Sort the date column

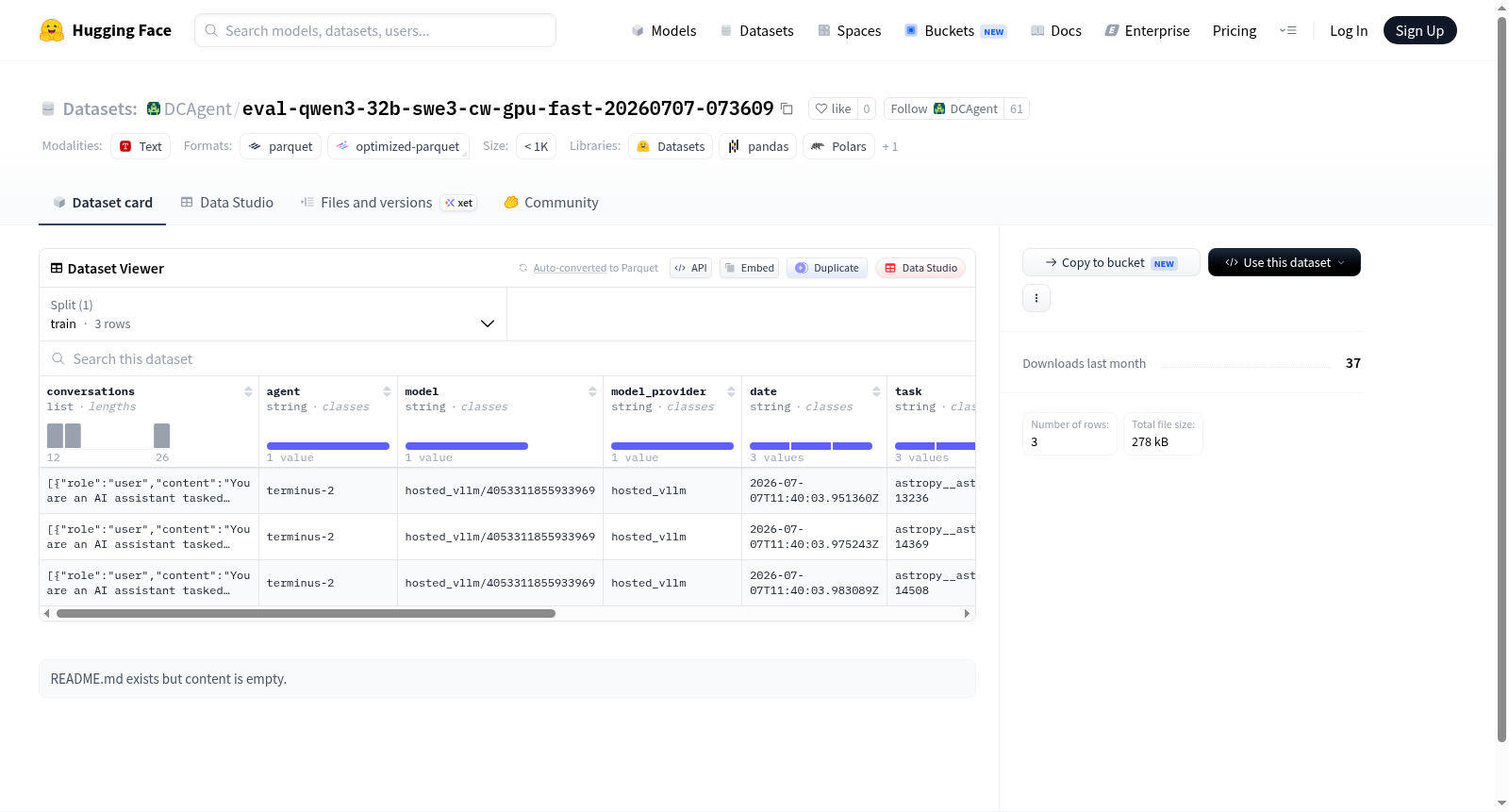(x=876, y=391)
